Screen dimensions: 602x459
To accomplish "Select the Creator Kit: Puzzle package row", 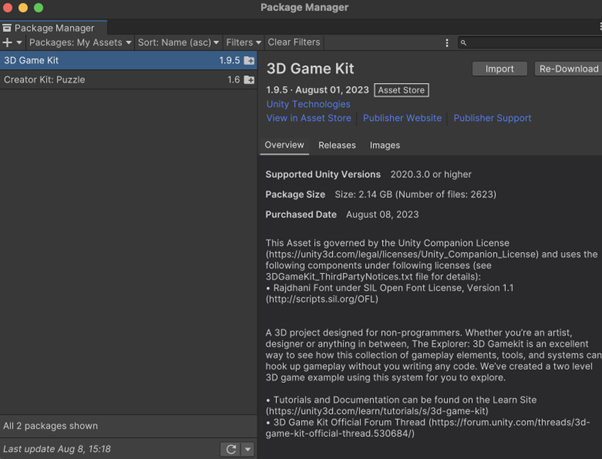I will tap(128, 80).
